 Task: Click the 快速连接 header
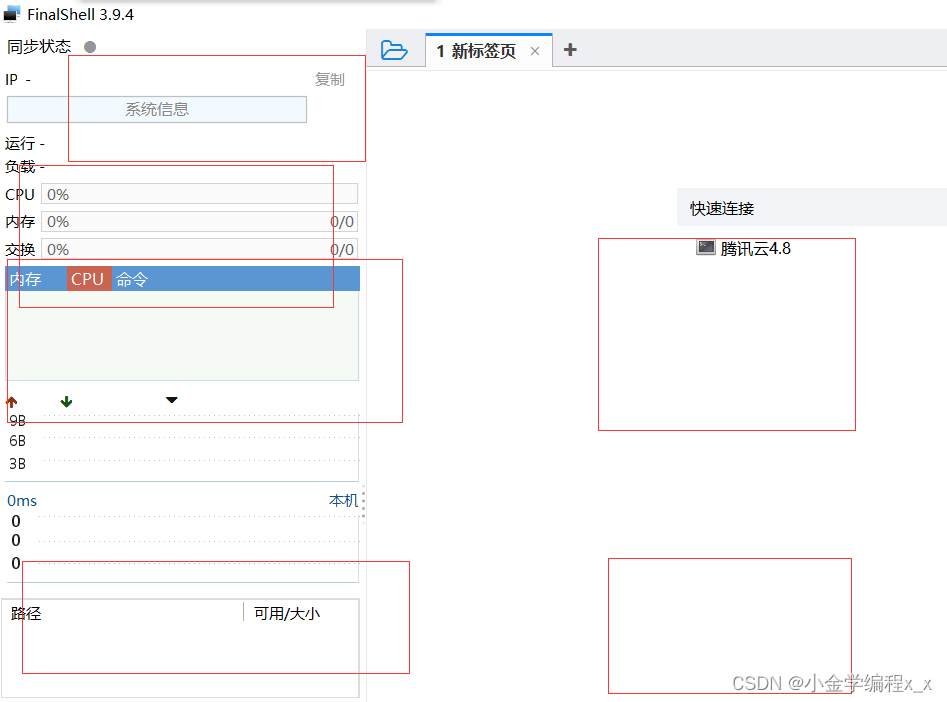click(722, 208)
